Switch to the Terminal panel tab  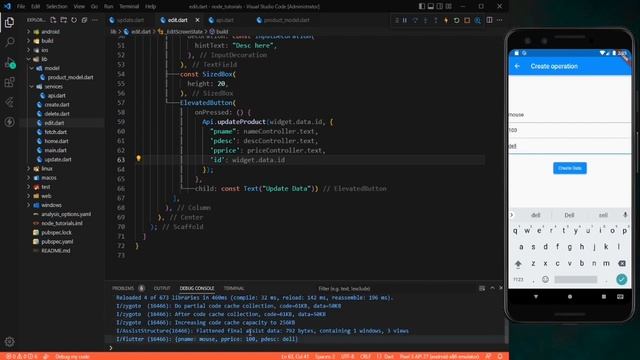pyautogui.click(x=234, y=288)
